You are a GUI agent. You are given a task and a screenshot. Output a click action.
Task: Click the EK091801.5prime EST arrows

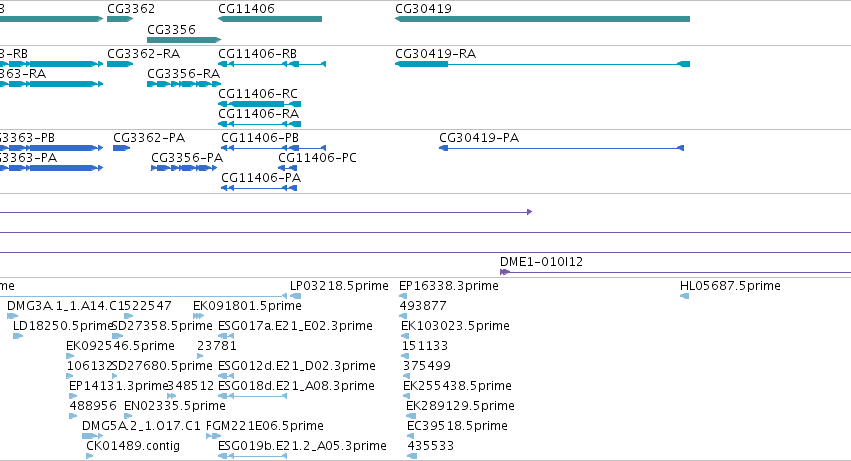[x=198, y=316]
